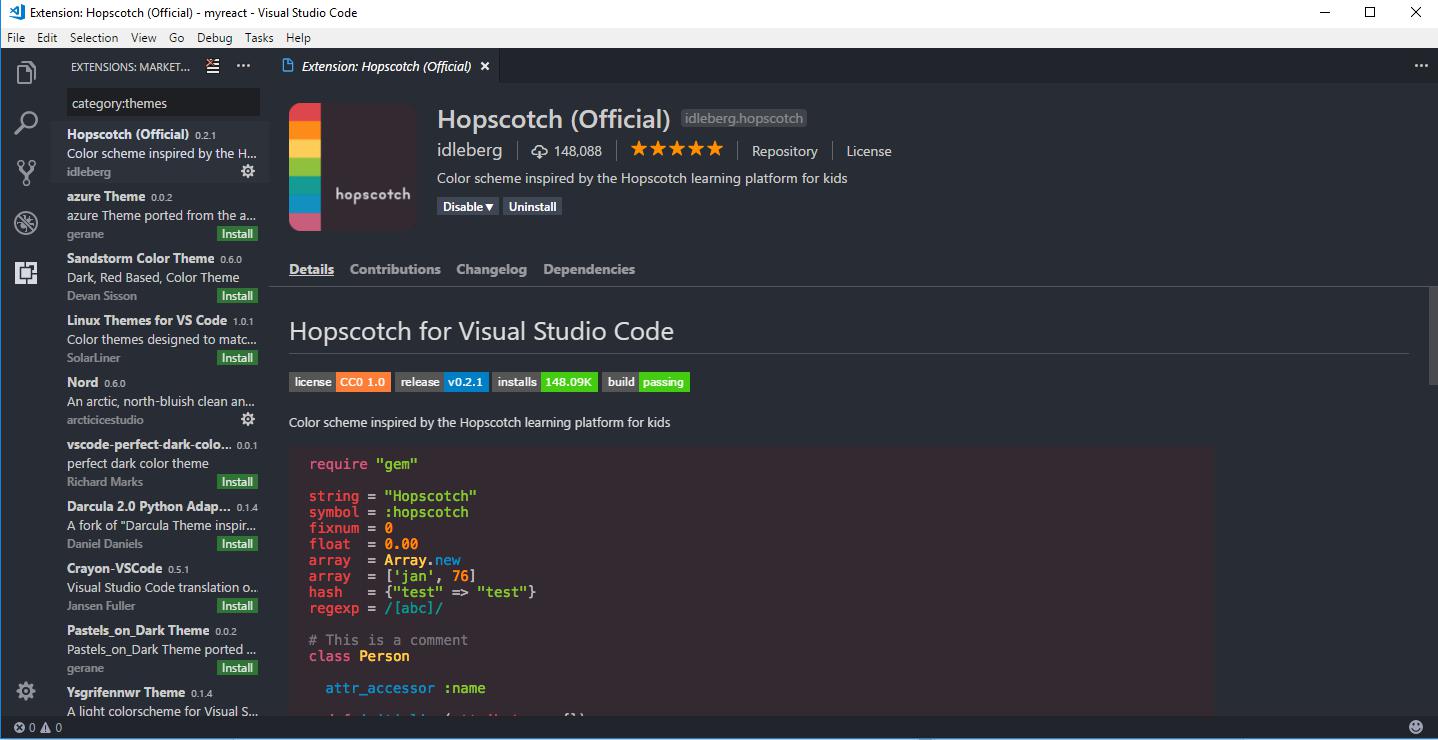Open the Extensions panel More Actions menu
Screen dimensions: 1438x740
point(243,66)
